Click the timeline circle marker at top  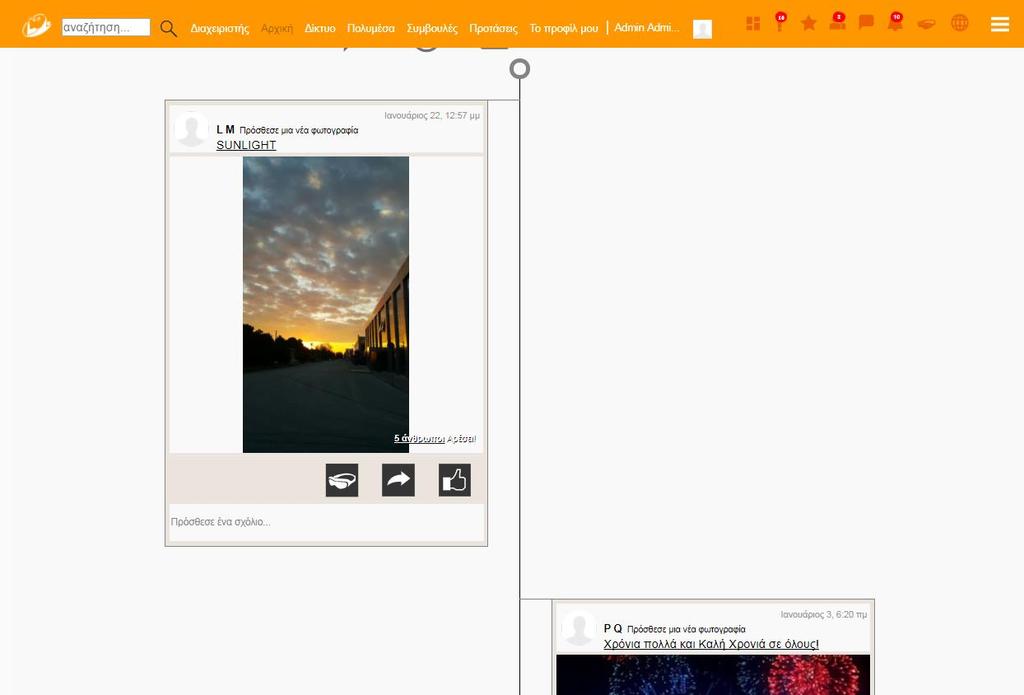[x=519, y=69]
